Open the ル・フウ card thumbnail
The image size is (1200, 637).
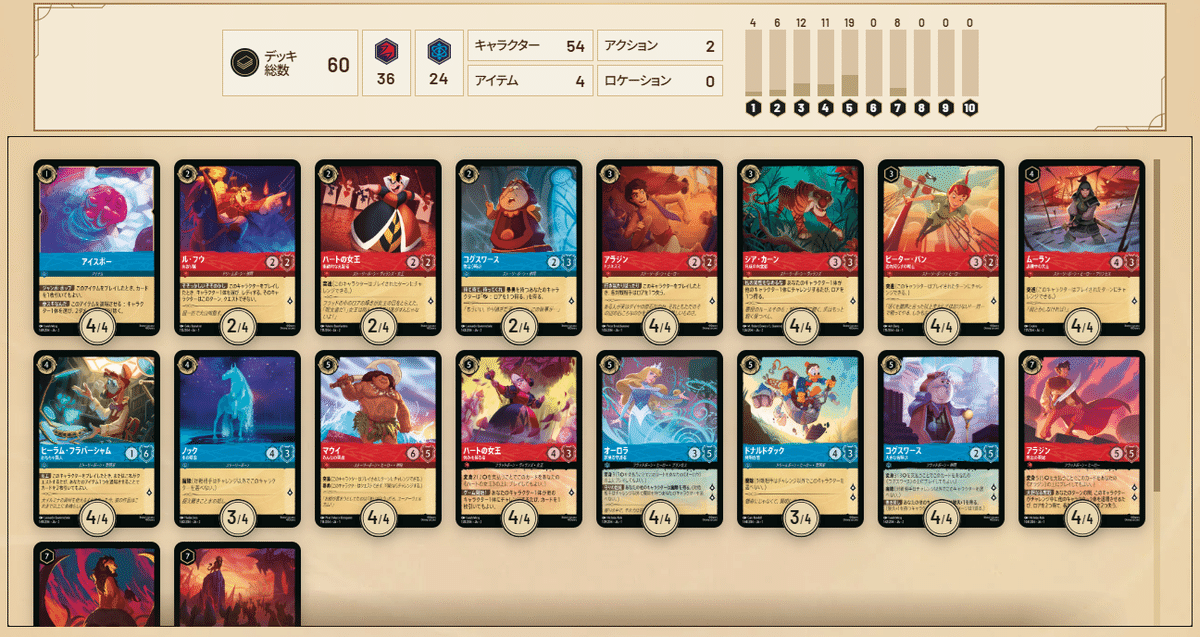pyautogui.click(x=237, y=247)
